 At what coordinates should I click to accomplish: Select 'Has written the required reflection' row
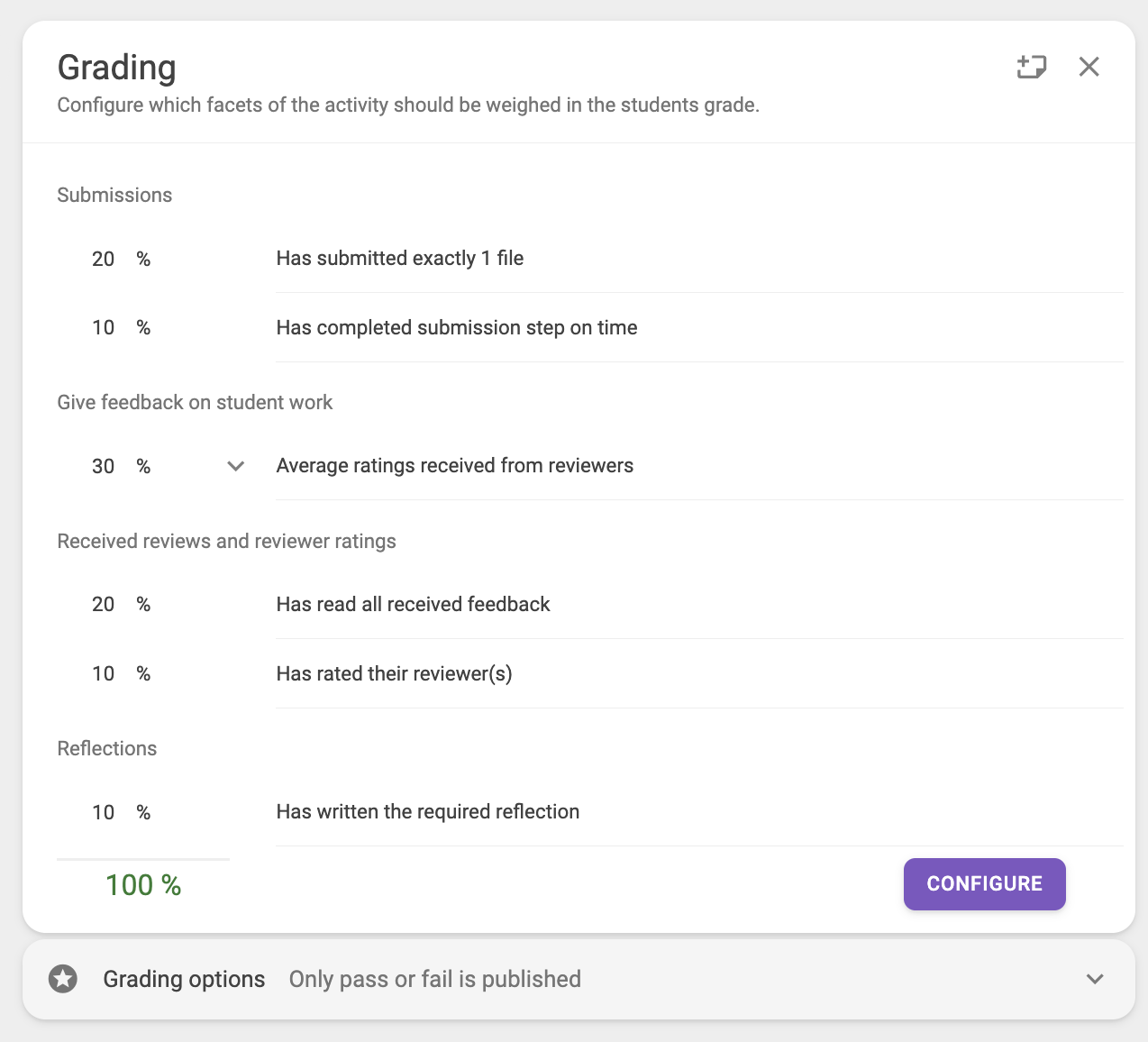tap(428, 812)
